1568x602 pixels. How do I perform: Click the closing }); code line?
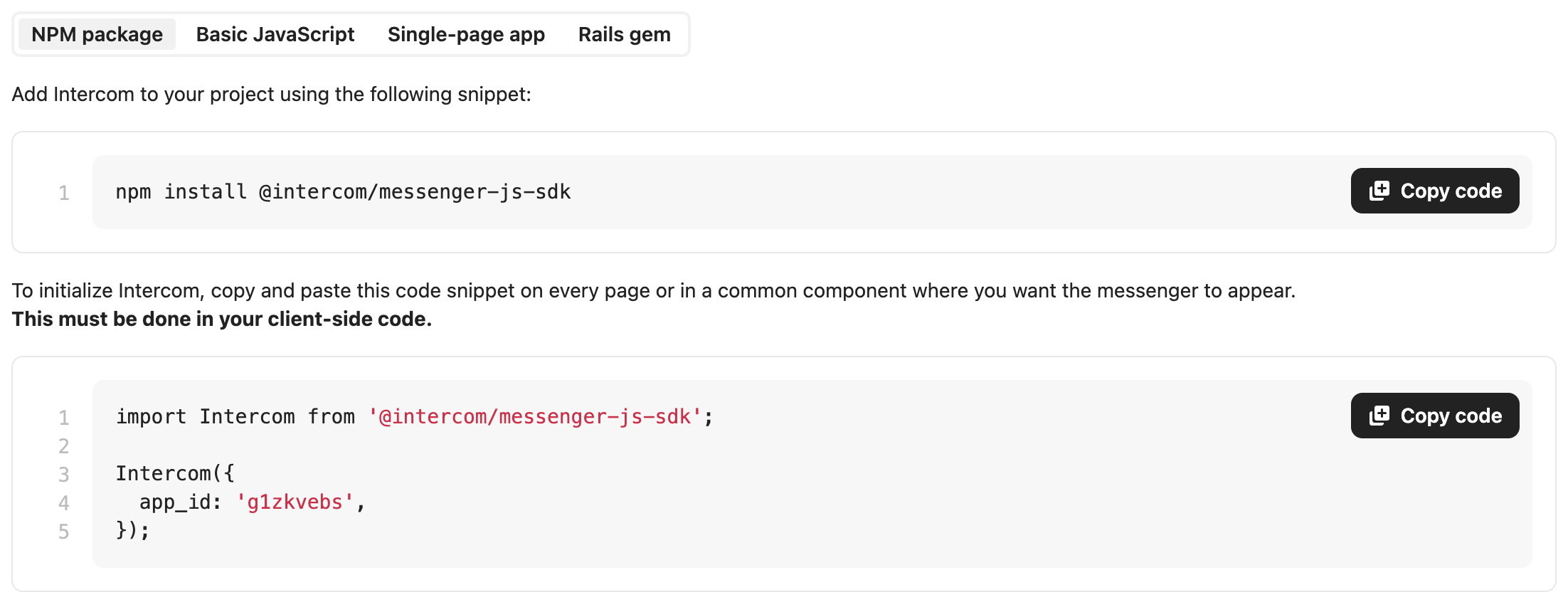tap(133, 531)
